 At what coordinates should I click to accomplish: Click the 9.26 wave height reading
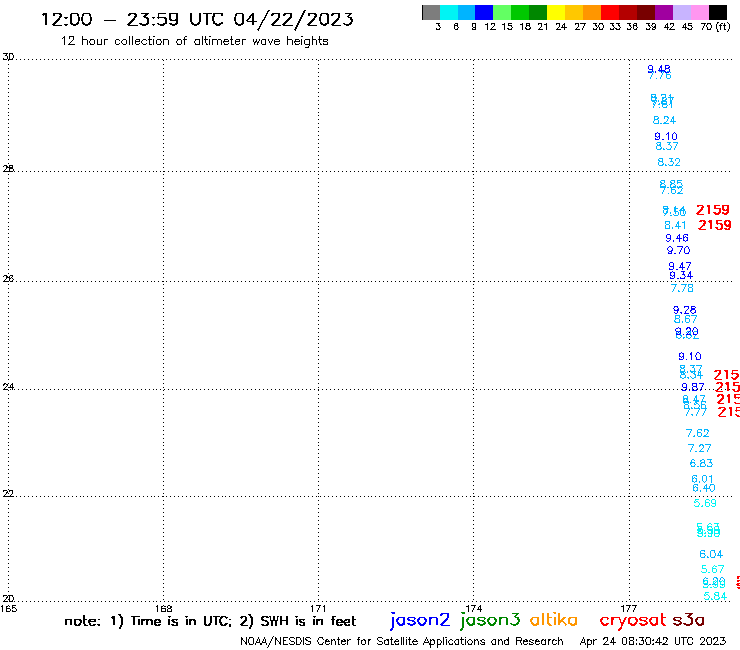tap(684, 310)
